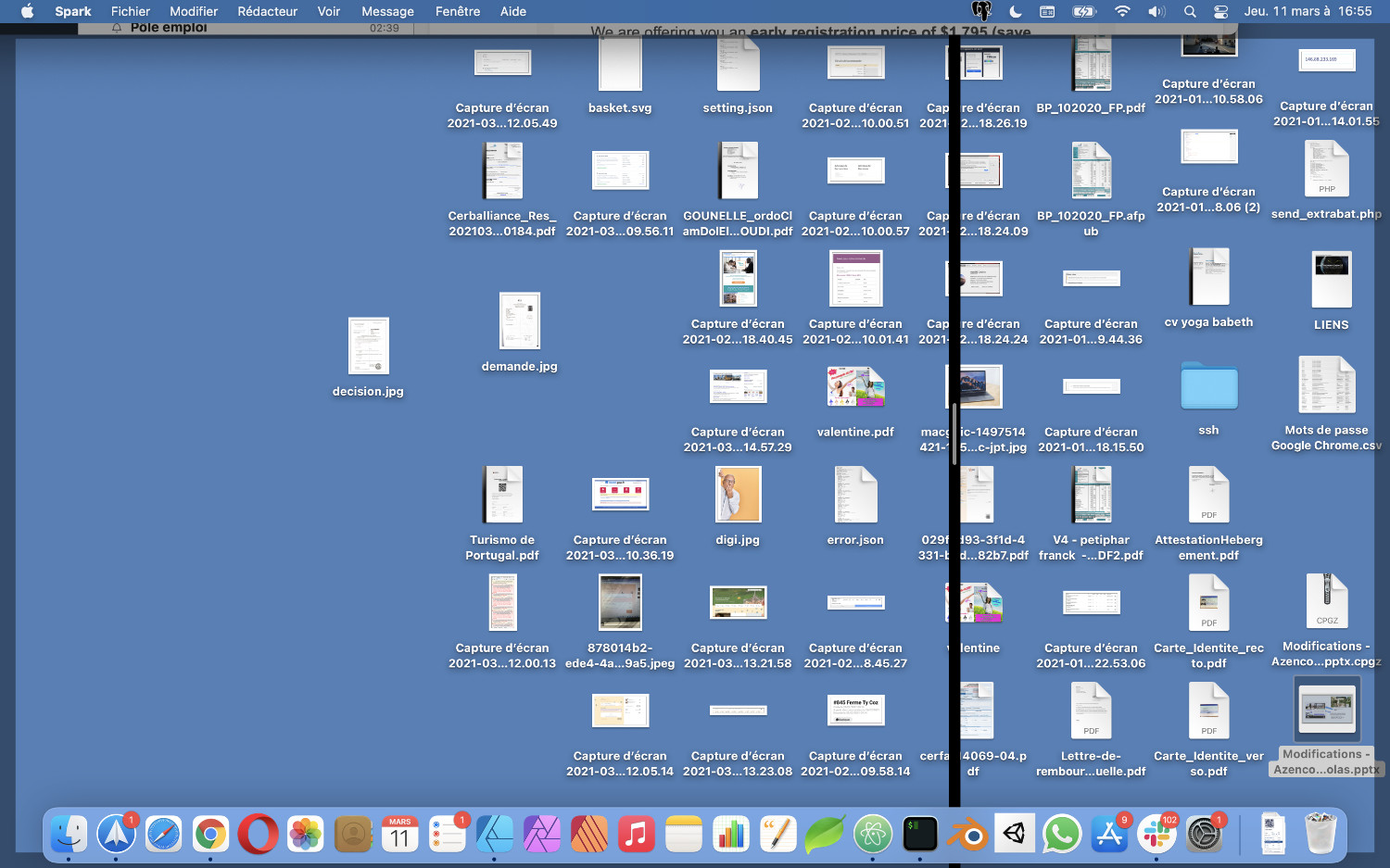The width and height of the screenshot is (1390, 868).
Task: Launch Unity from the Dock
Action: tap(1015, 835)
